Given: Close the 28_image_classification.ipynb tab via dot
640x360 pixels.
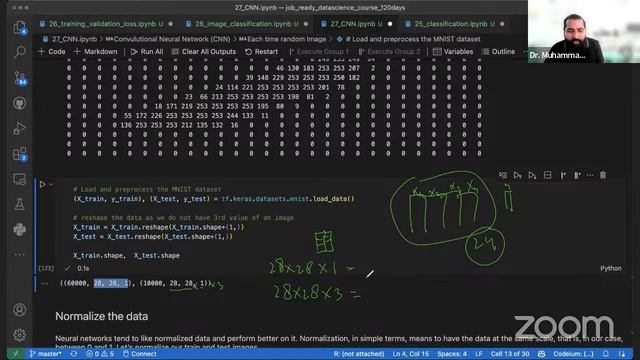Looking at the screenshot, I should coord(306,24).
